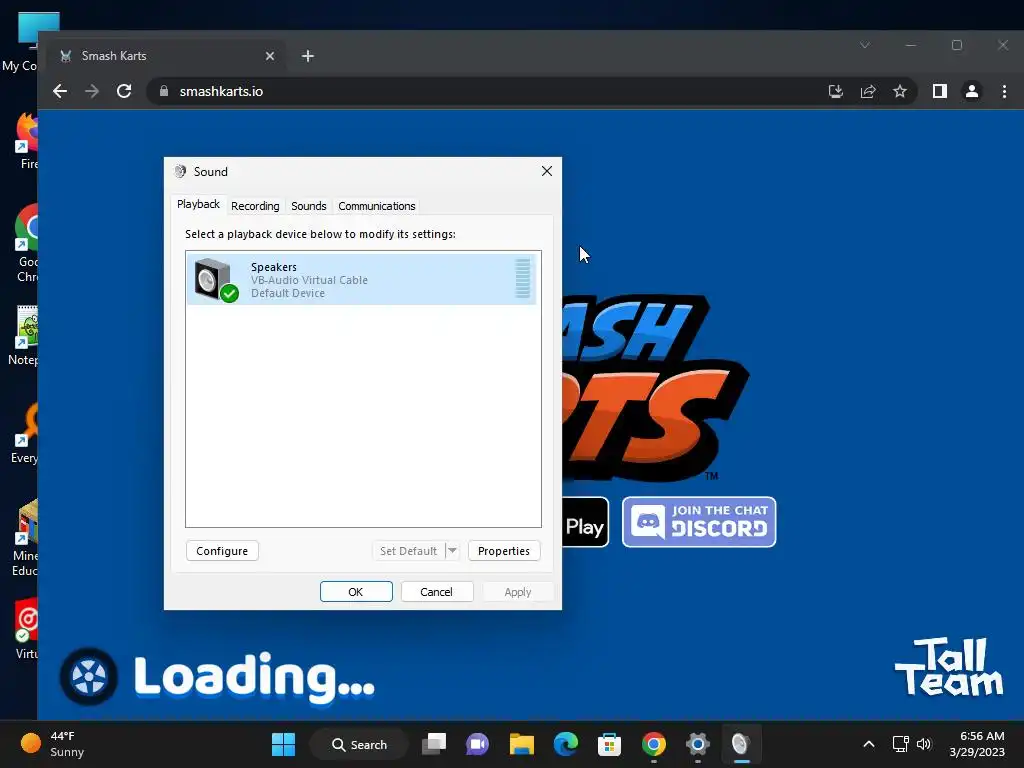The width and height of the screenshot is (1024, 768).
Task: Click Tall Team logo
Action: 949,667
